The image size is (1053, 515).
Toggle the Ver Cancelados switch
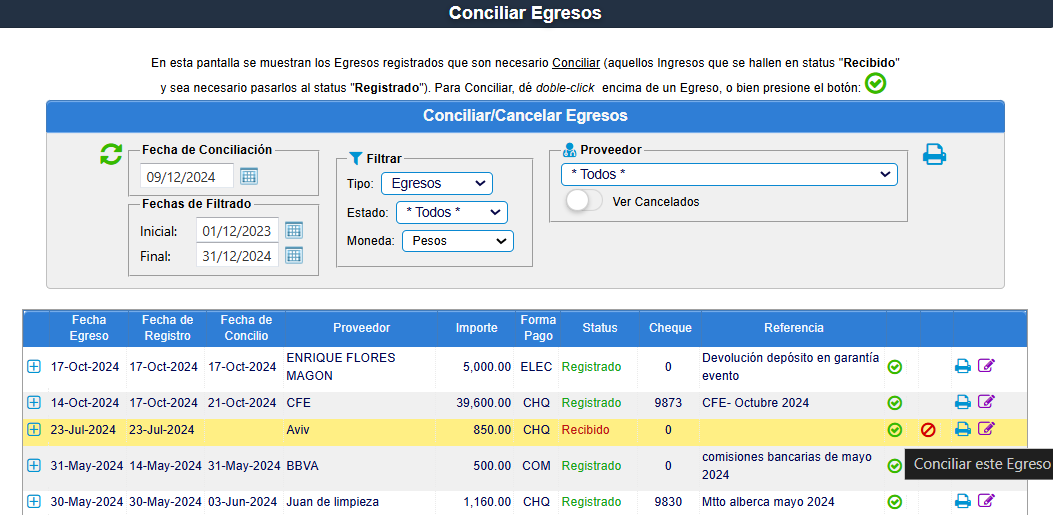[584, 201]
